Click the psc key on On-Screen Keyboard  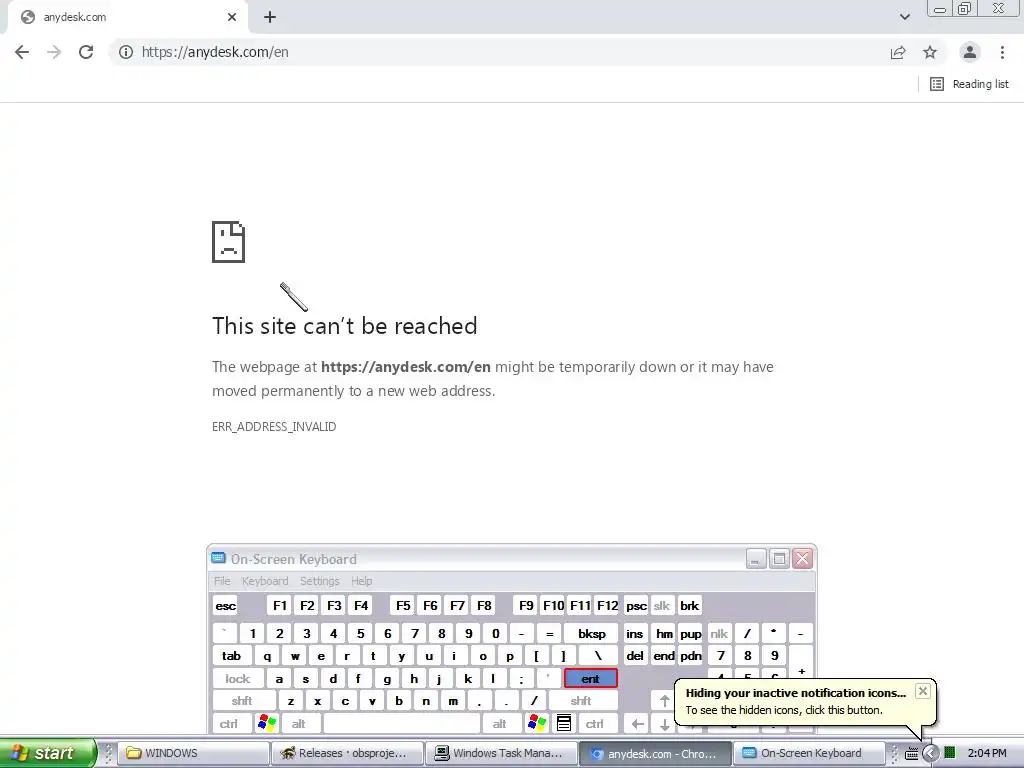tap(636, 606)
